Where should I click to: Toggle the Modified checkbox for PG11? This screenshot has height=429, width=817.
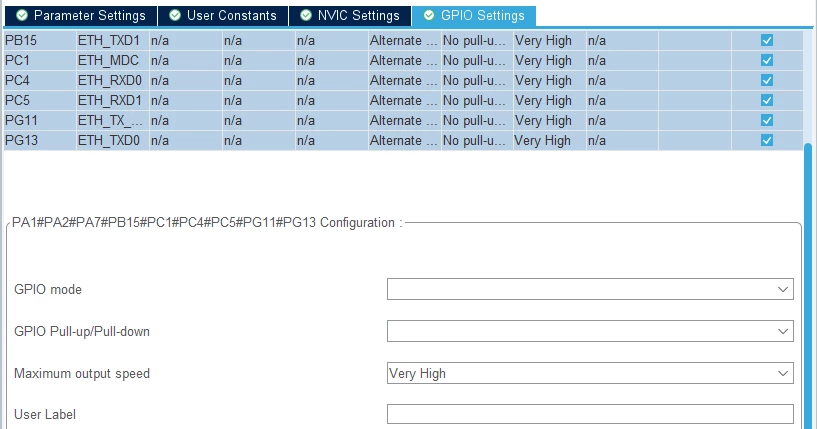point(766,120)
